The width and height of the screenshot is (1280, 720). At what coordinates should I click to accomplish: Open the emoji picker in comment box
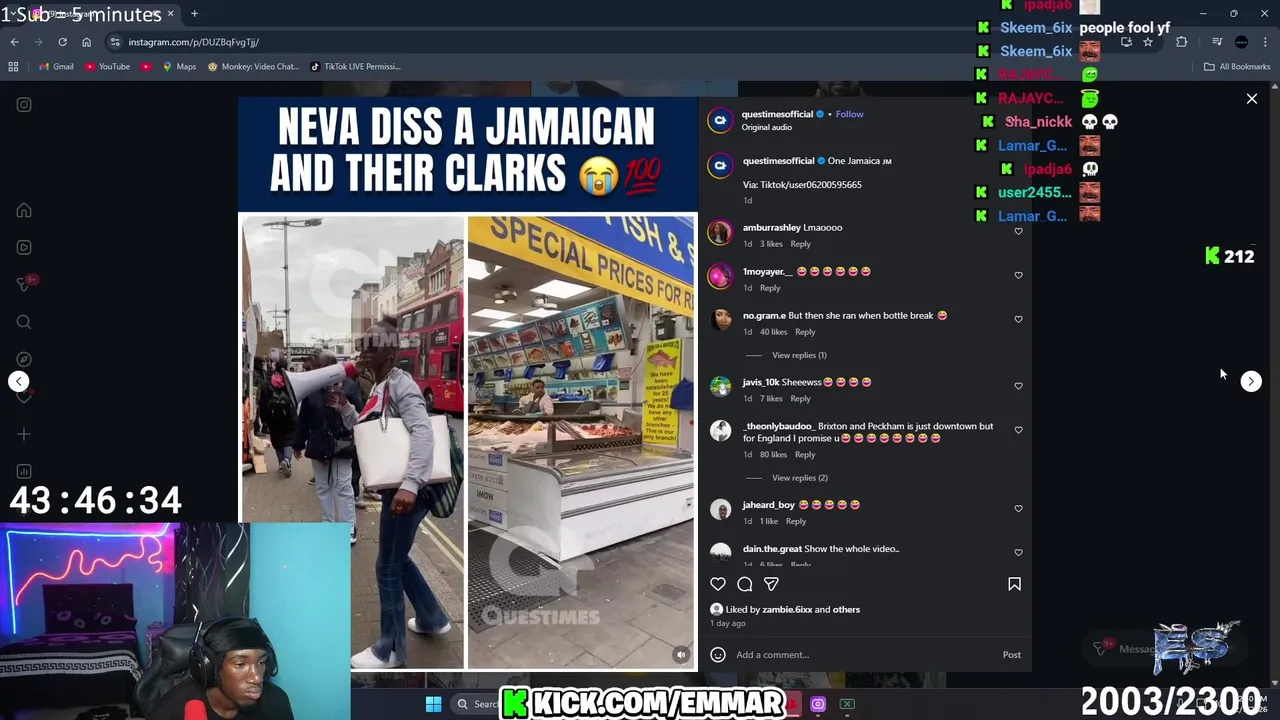coord(718,655)
